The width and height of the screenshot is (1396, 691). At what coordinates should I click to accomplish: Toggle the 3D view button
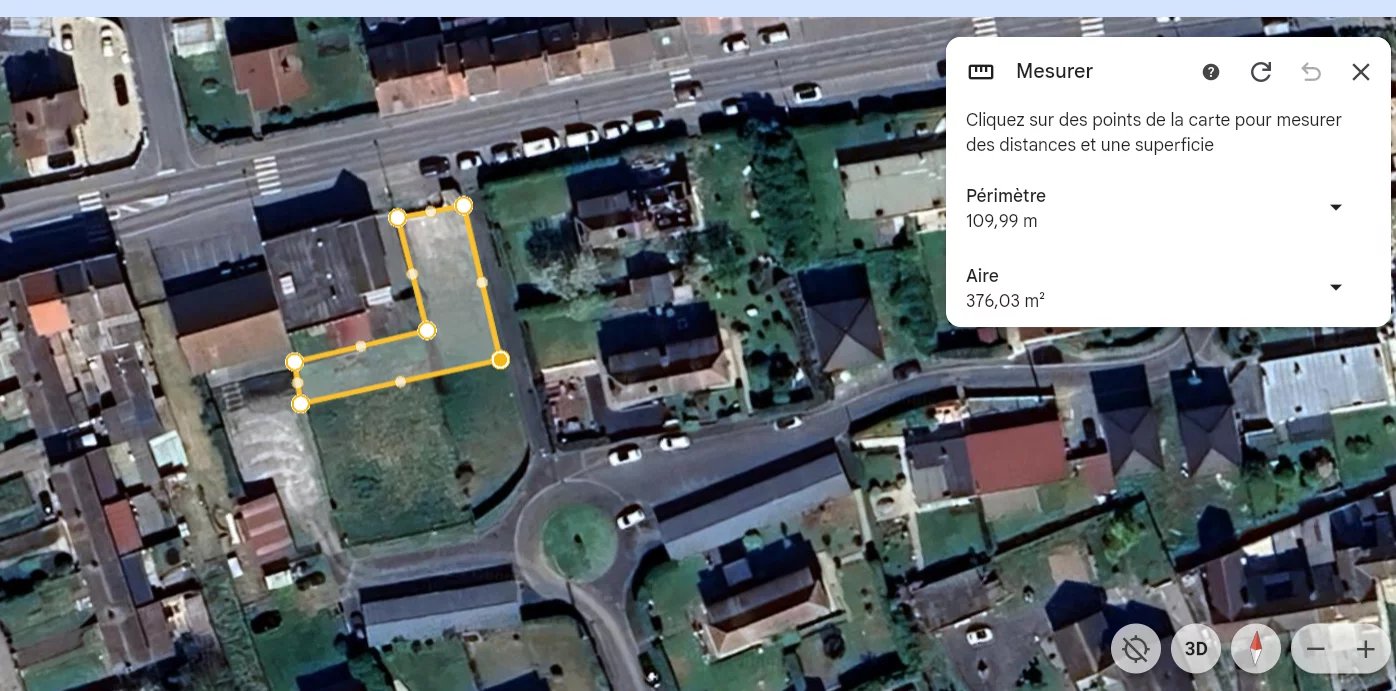click(1196, 649)
